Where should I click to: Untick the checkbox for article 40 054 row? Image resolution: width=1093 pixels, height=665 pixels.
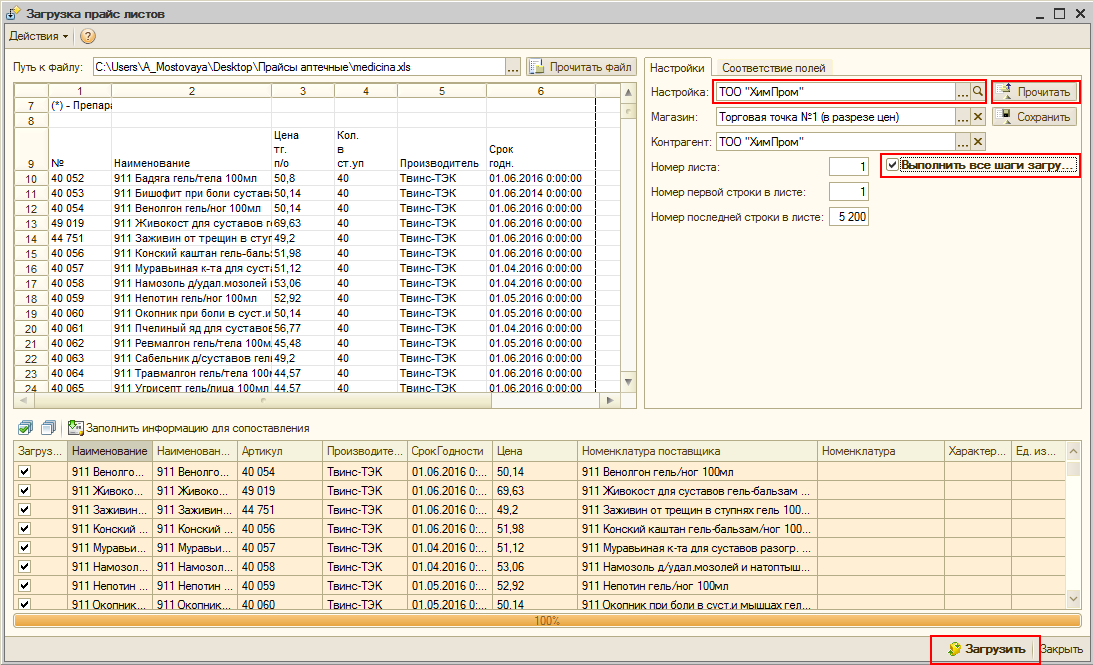(25, 472)
